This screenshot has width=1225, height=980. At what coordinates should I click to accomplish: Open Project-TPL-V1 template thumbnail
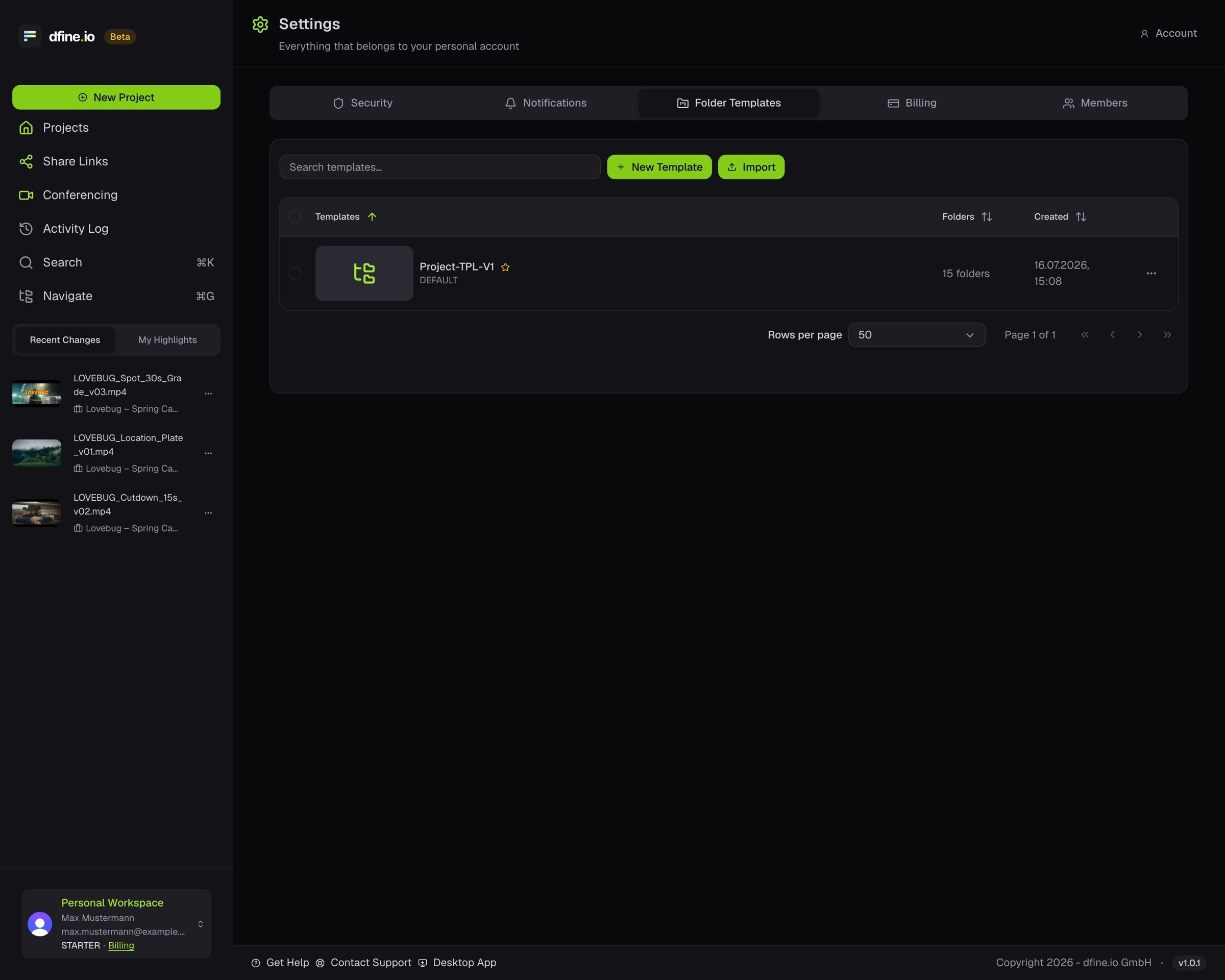coord(364,273)
